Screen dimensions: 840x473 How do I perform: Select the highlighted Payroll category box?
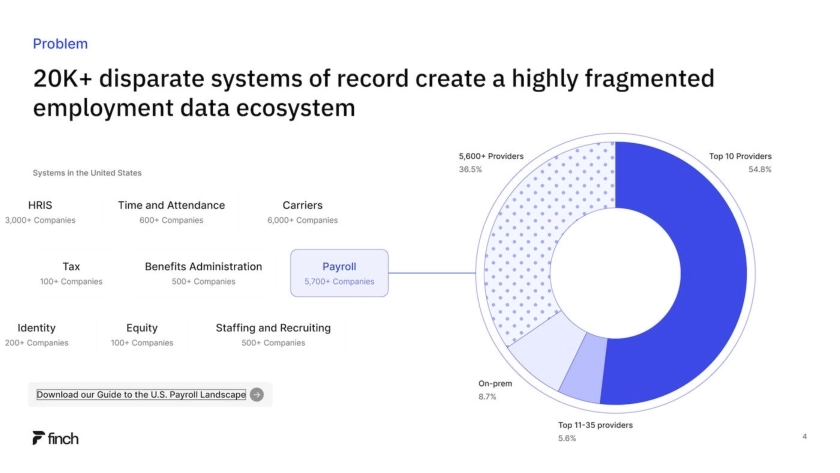[339, 273]
